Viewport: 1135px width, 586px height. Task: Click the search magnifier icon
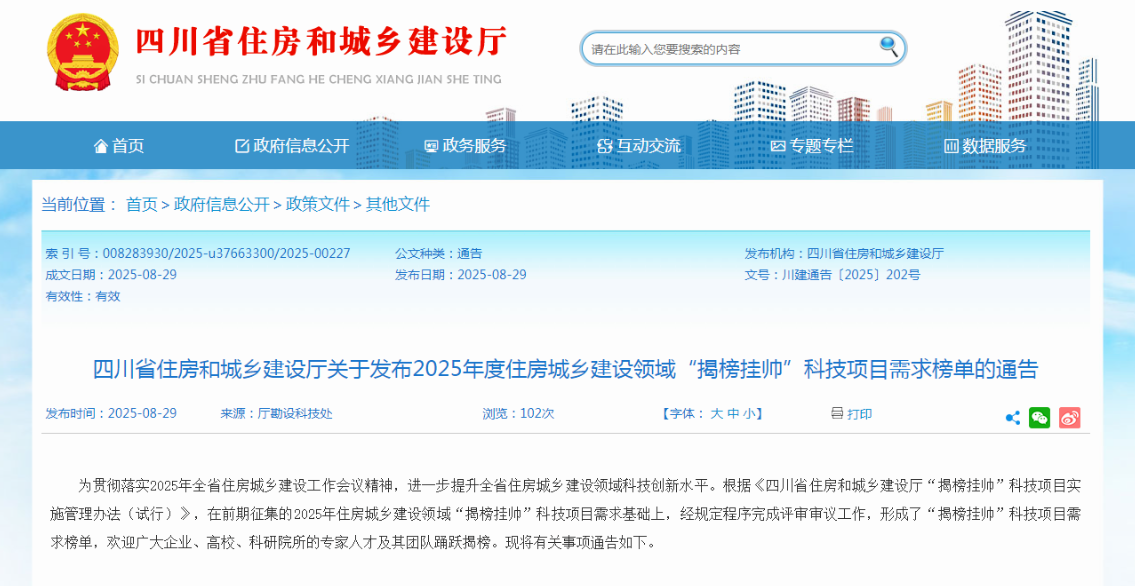coord(888,46)
